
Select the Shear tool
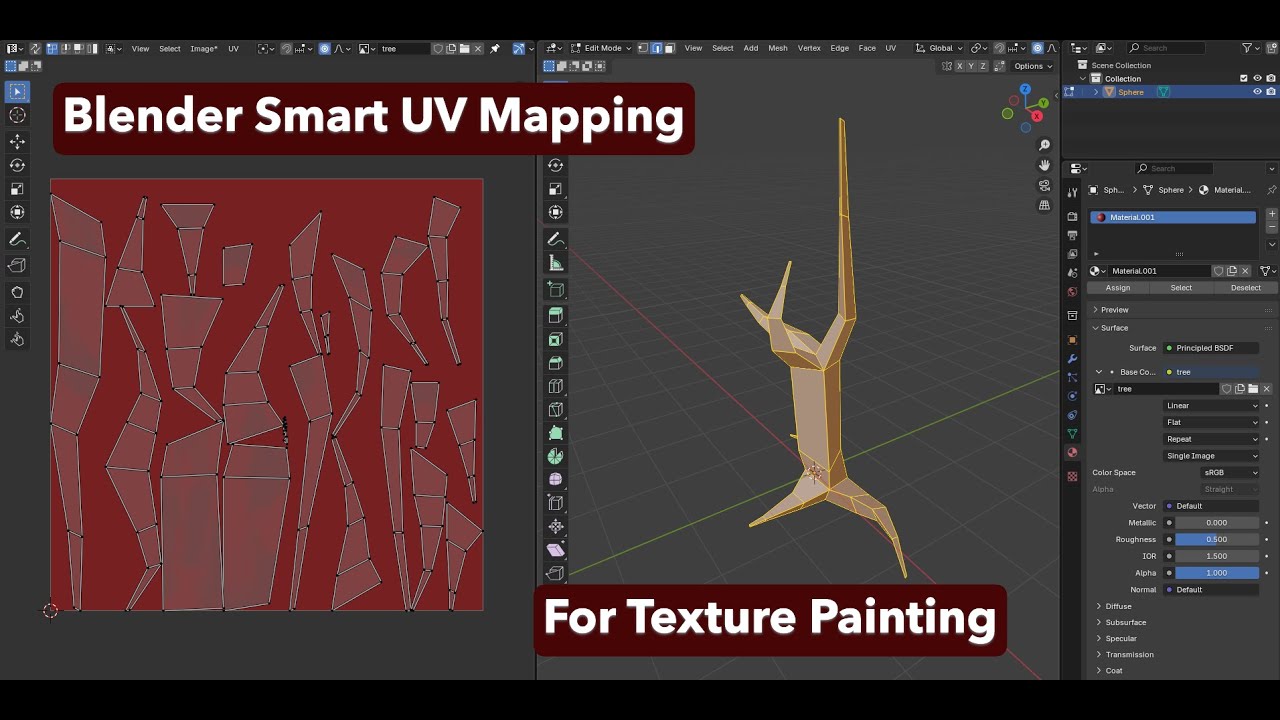pos(556,550)
